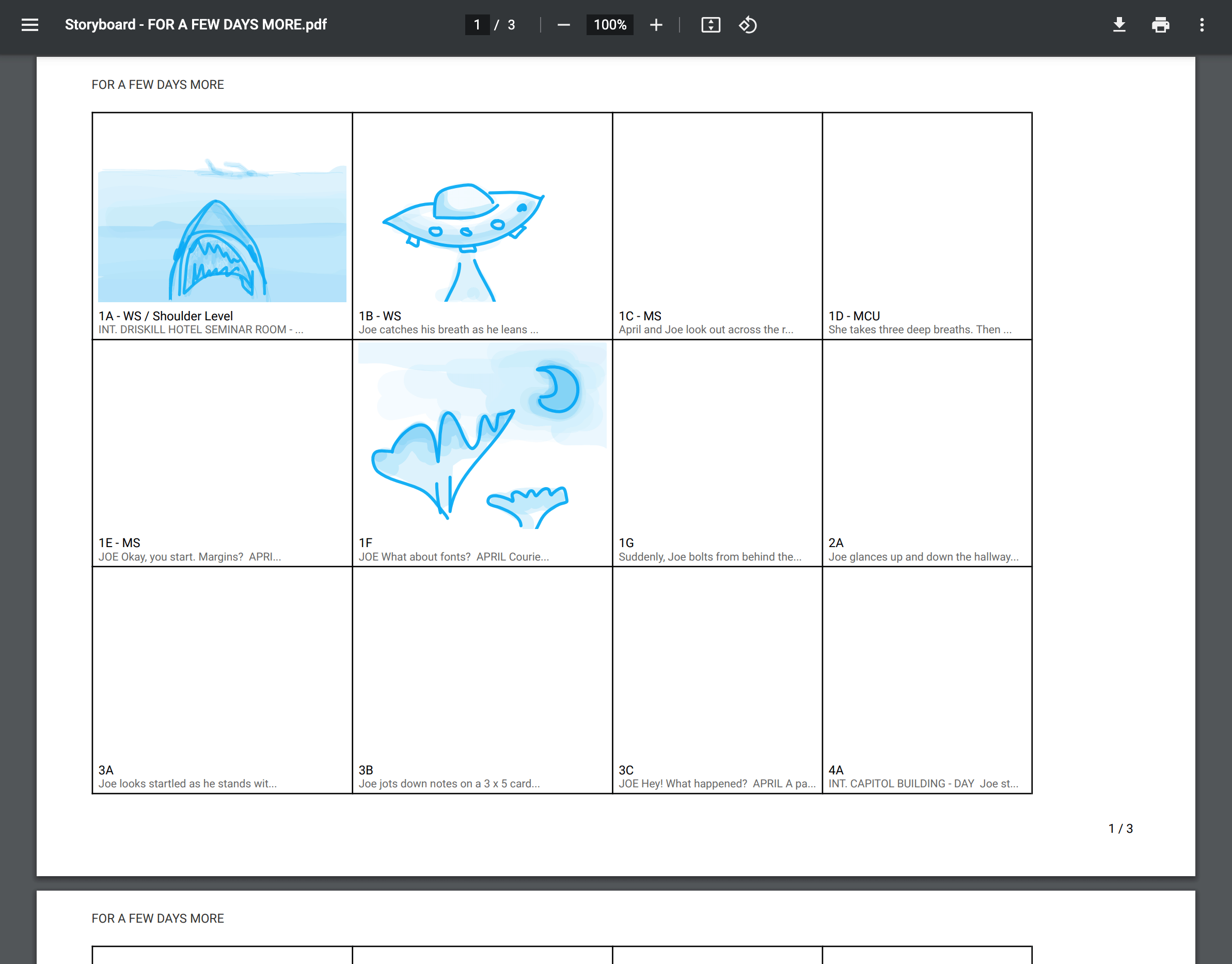Image resolution: width=1232 pixels, height=964 pixels.
Task: Click 'JOE Okay, you start. Margins?' text
Action: (189, 556)
